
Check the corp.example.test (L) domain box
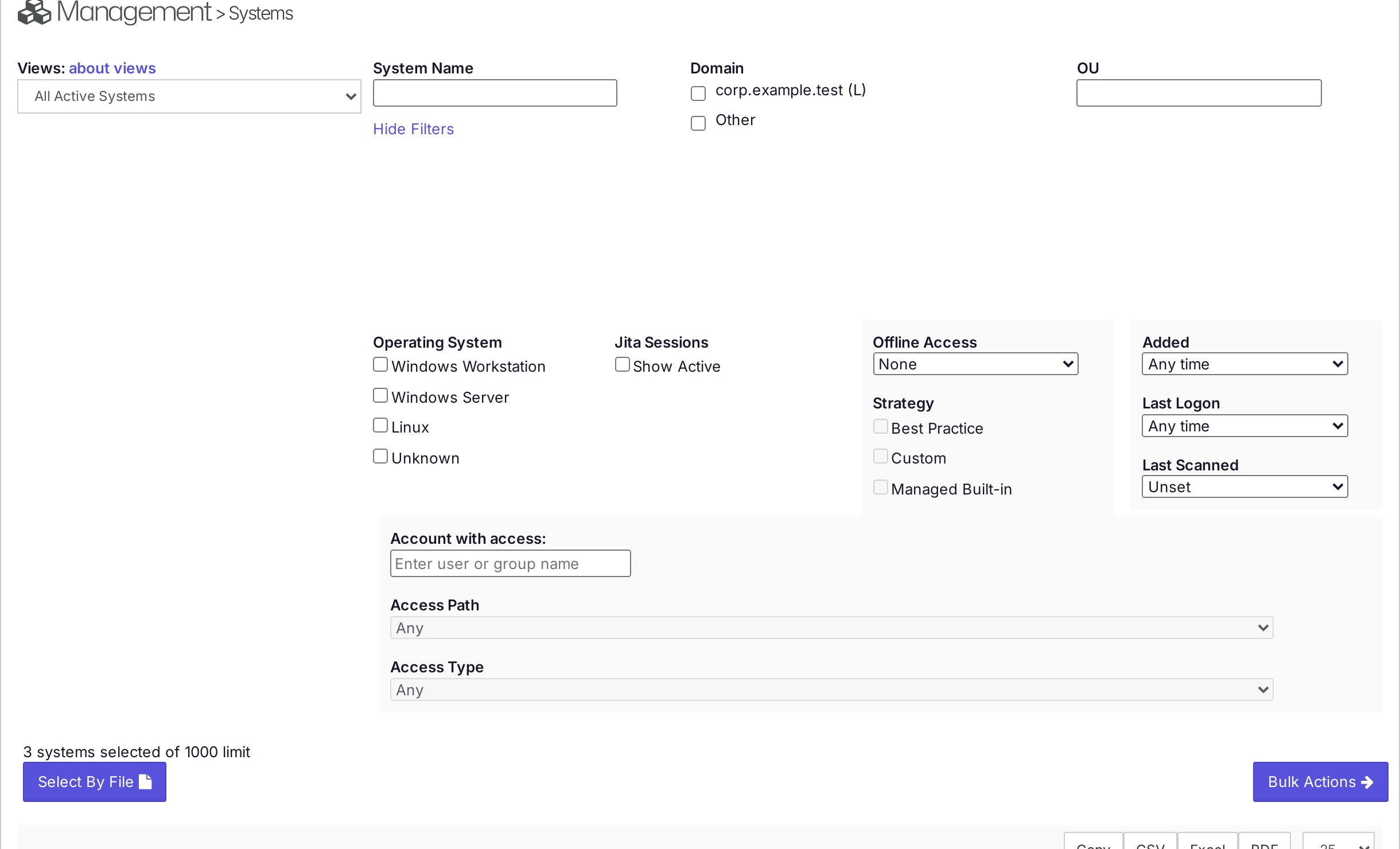pos(698,93)
